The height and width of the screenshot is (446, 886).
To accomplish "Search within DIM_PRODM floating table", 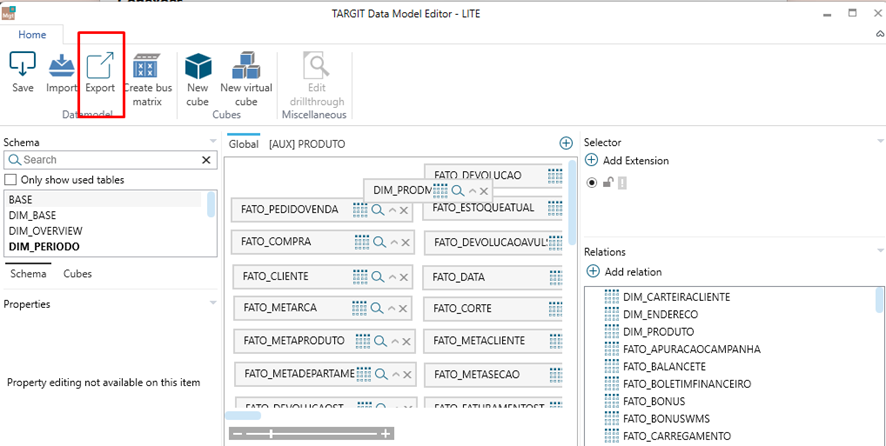I will [x=458, y=190].
